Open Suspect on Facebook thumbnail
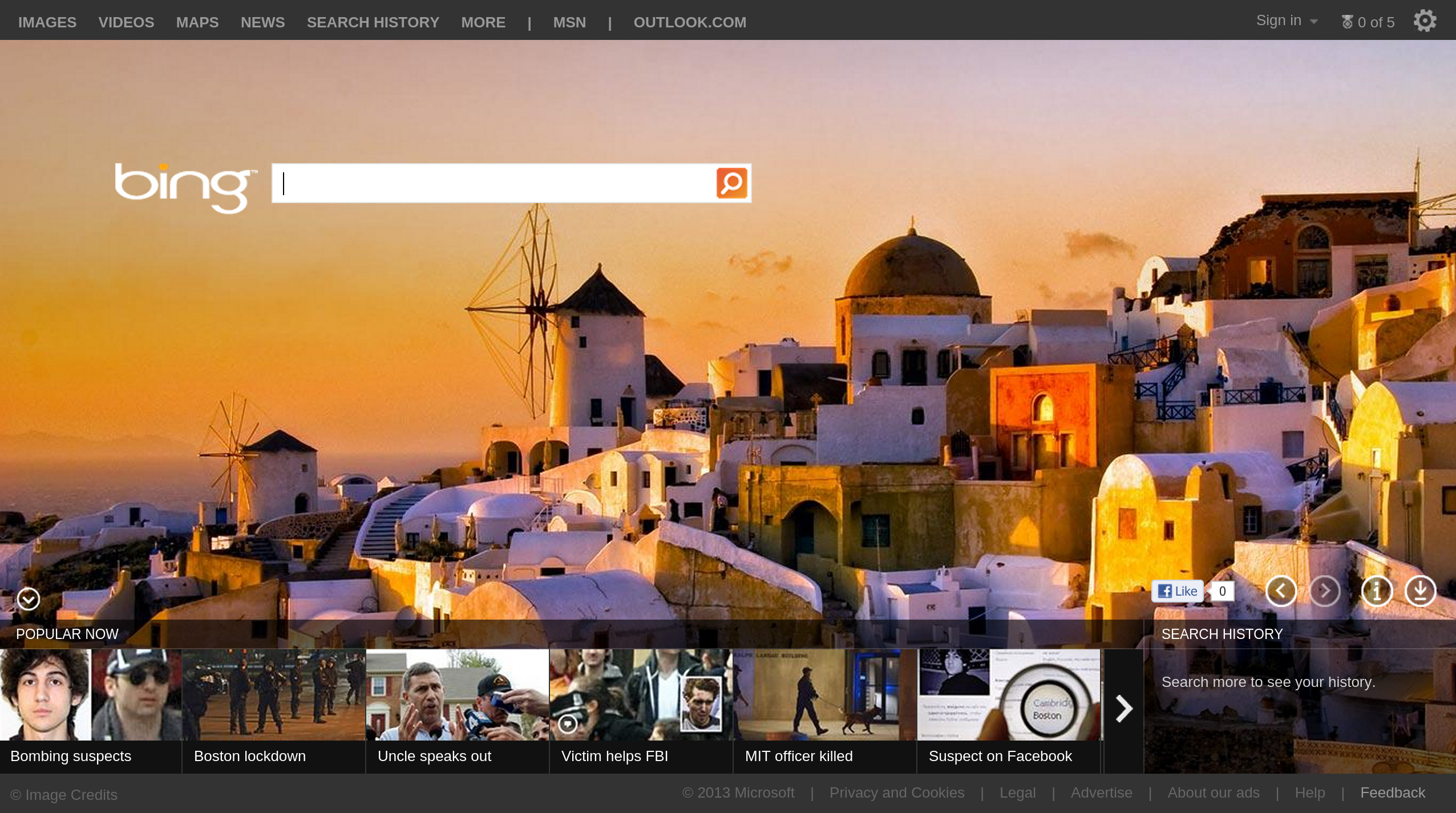 tap(1009, 694)
